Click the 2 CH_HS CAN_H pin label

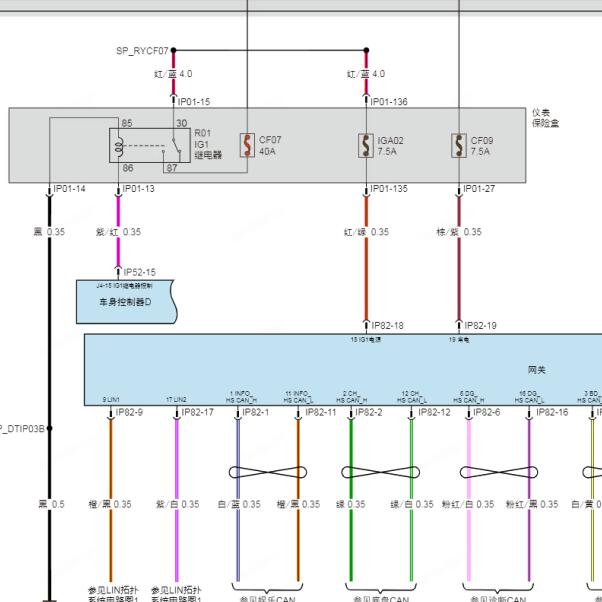[352, 397]
